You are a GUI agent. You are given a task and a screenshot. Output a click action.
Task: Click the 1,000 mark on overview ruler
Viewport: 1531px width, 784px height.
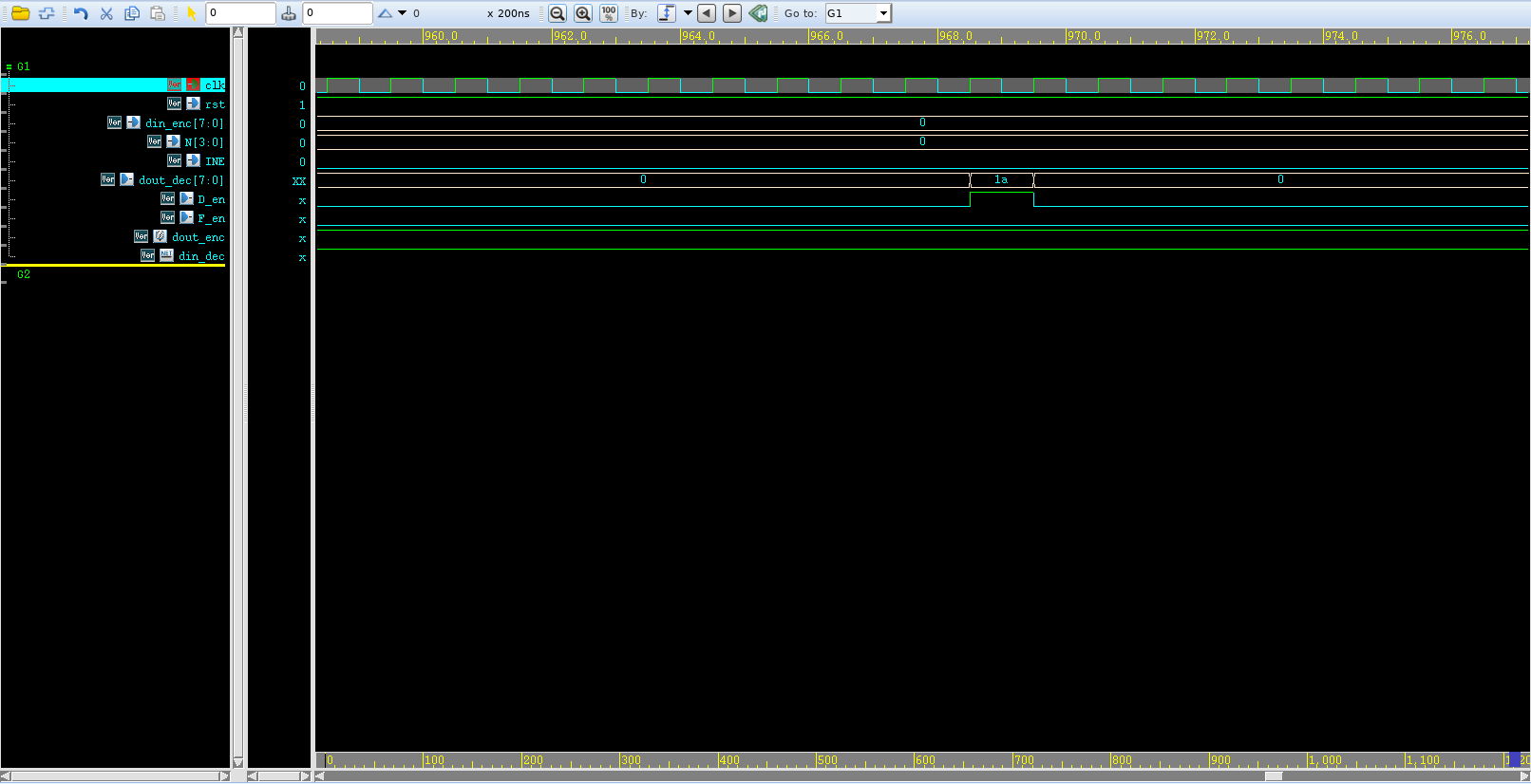point(1325,760)
